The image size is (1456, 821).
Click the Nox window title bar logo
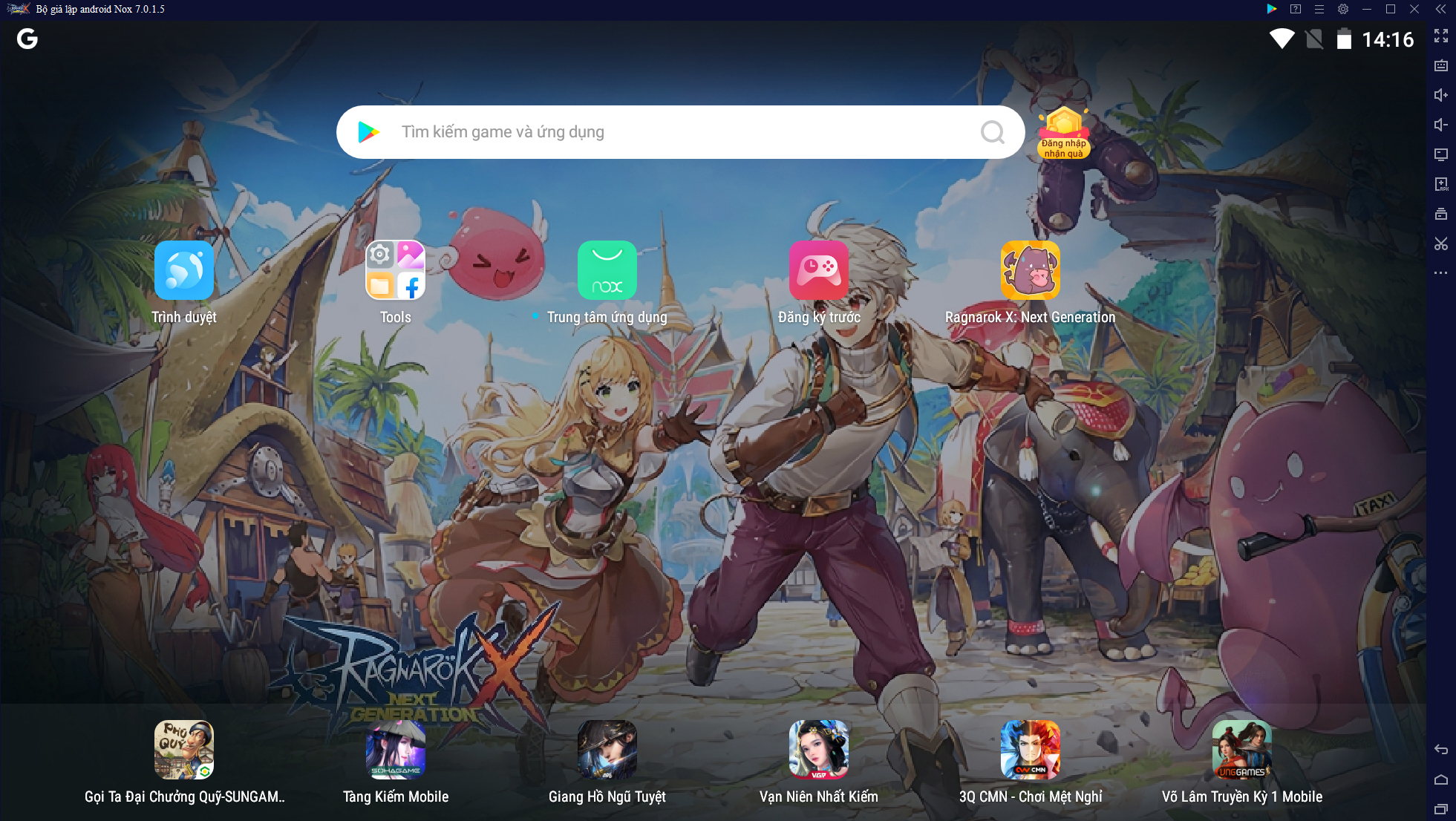point(18,9)
